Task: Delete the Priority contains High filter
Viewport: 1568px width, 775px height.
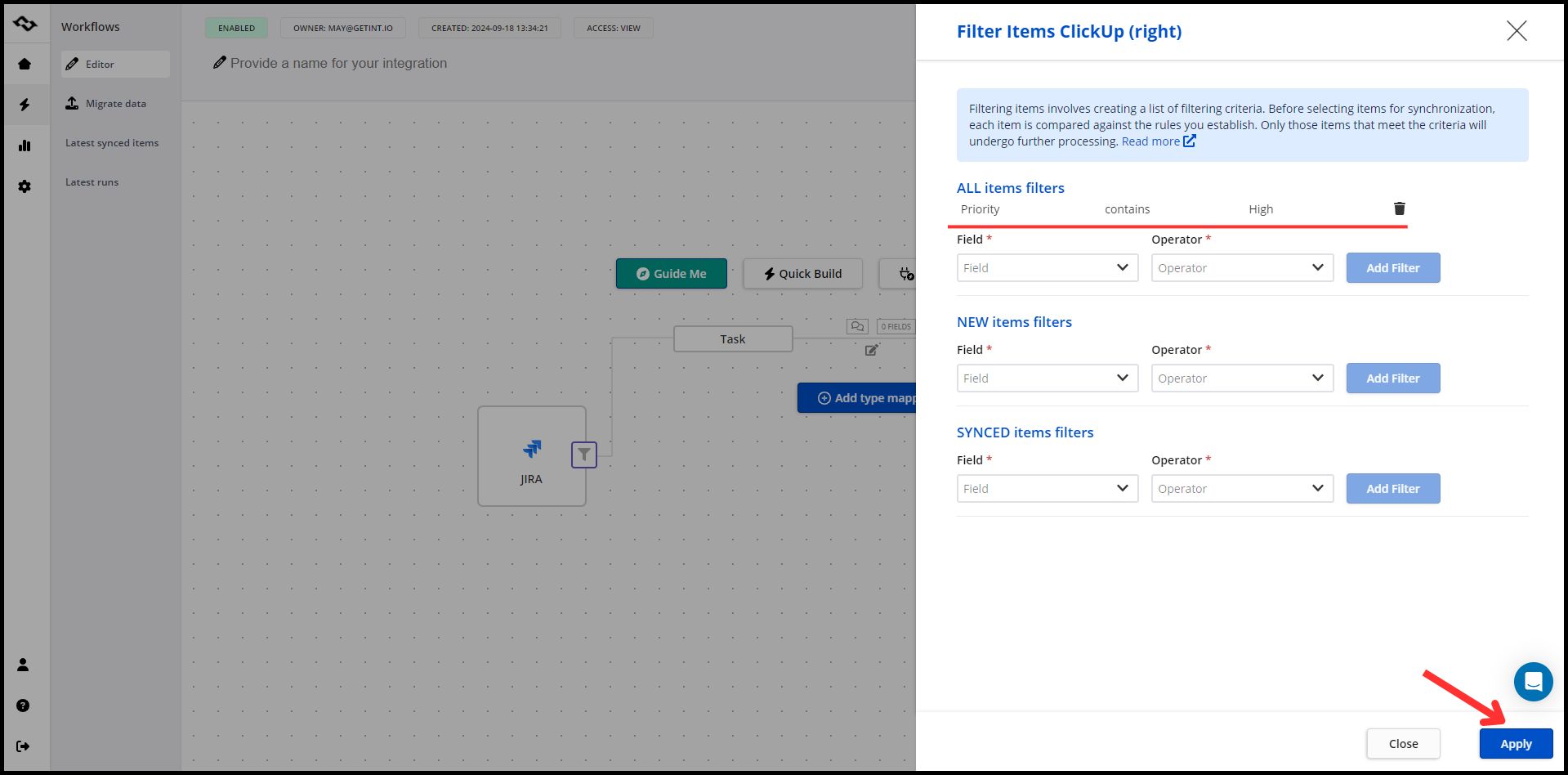Action: click(x=1399, y=208)
